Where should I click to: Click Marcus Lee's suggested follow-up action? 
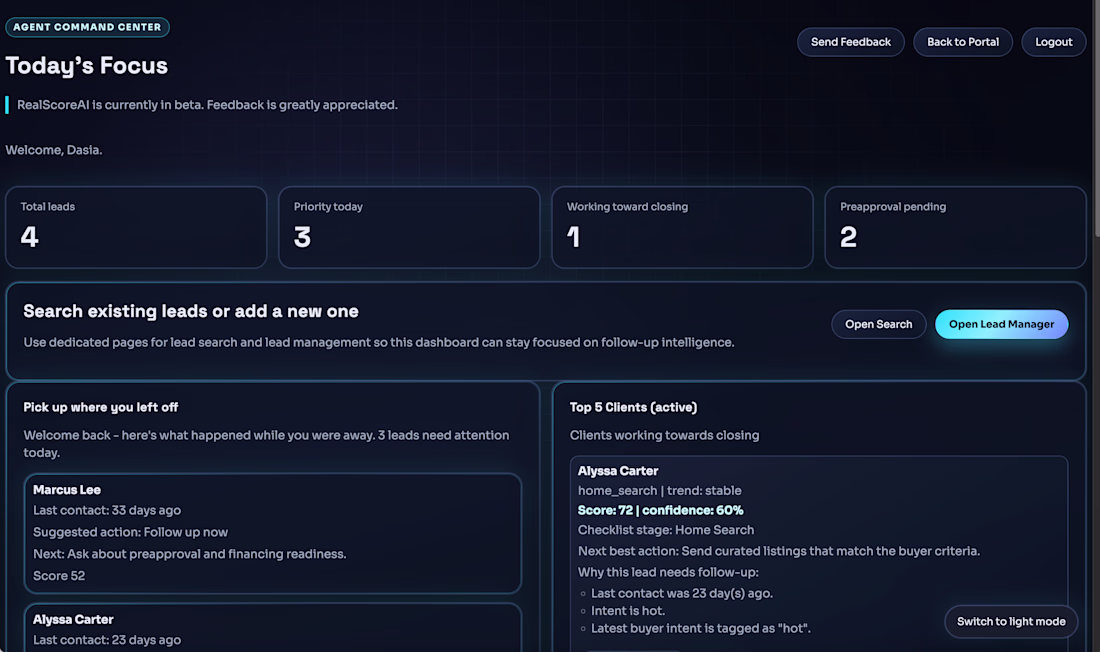[130, 532]
